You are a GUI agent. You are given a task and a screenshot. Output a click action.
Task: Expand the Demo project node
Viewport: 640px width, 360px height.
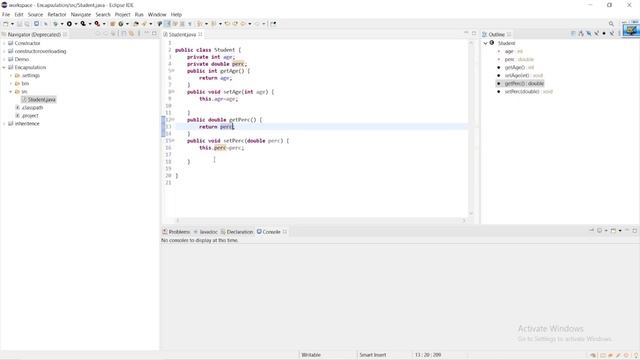click(4, 59)
